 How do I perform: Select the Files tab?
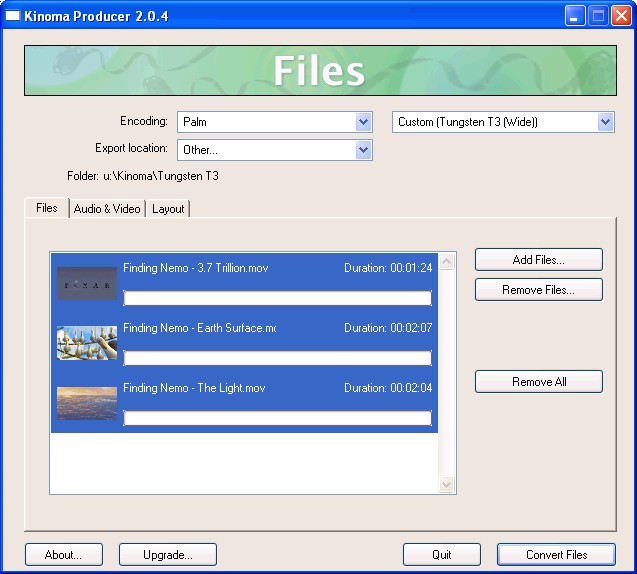pyautogui.click(x=47, y=208)
